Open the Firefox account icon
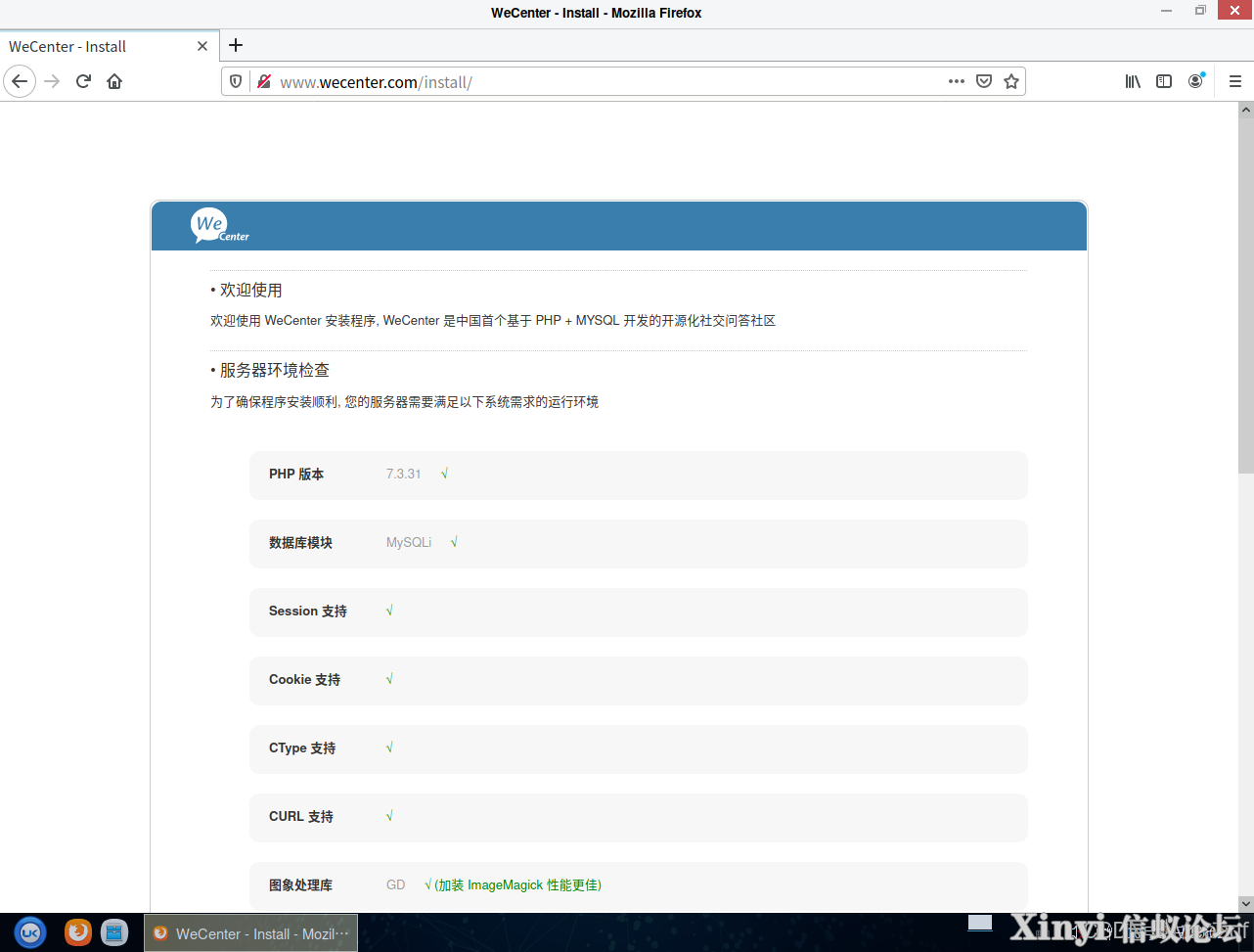This screenshot has height=952, width=1254. coord(1195,81)
